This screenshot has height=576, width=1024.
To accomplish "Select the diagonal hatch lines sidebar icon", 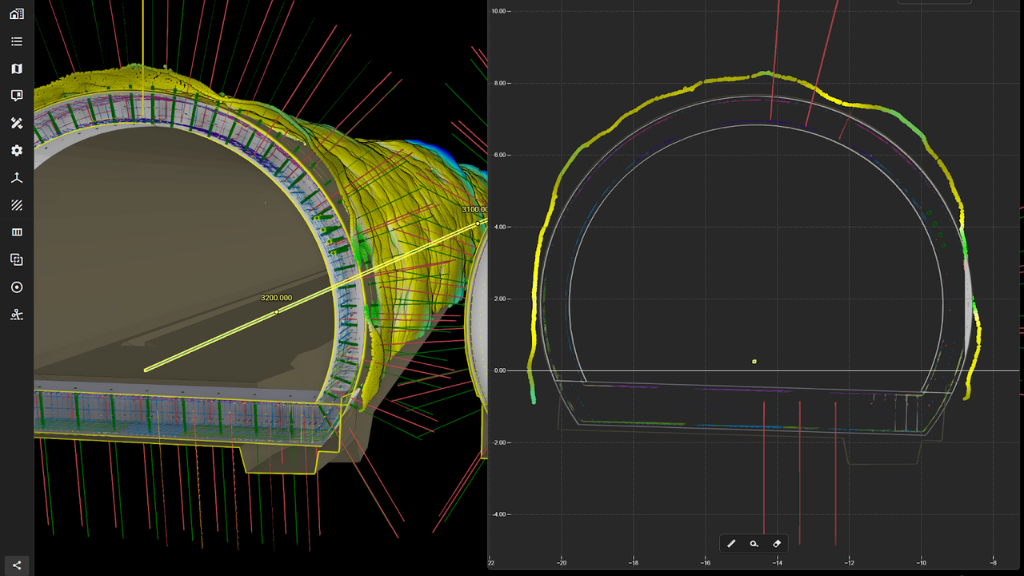I will [x=16, y=205].
